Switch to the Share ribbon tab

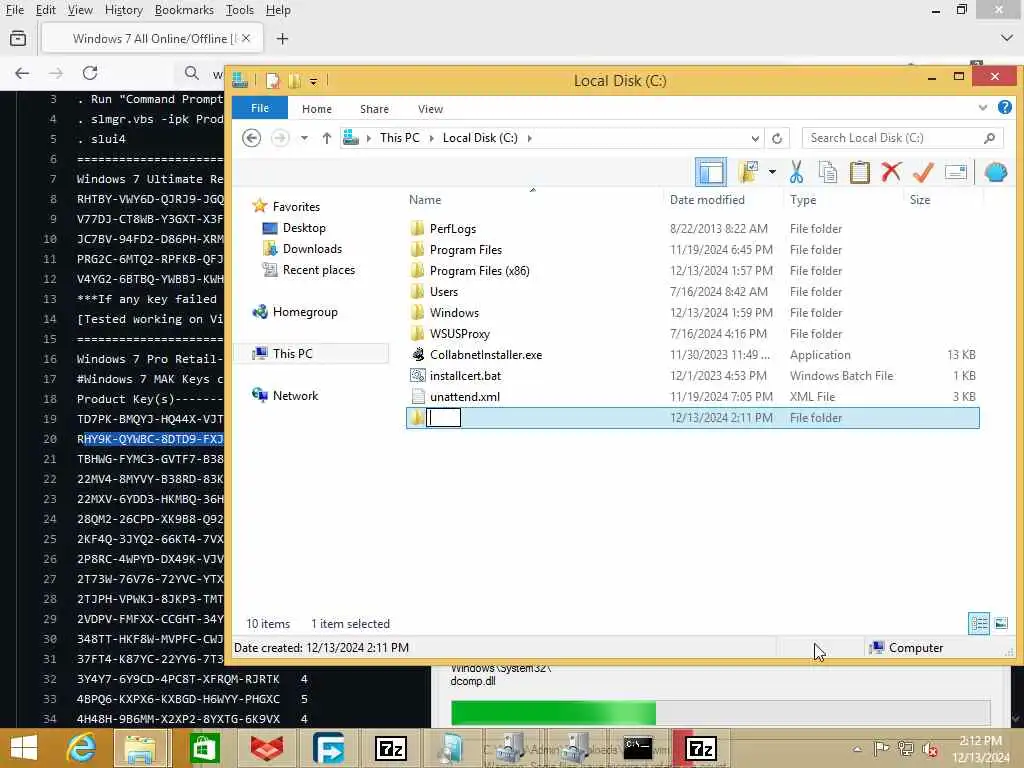click(x=374, y=109)
